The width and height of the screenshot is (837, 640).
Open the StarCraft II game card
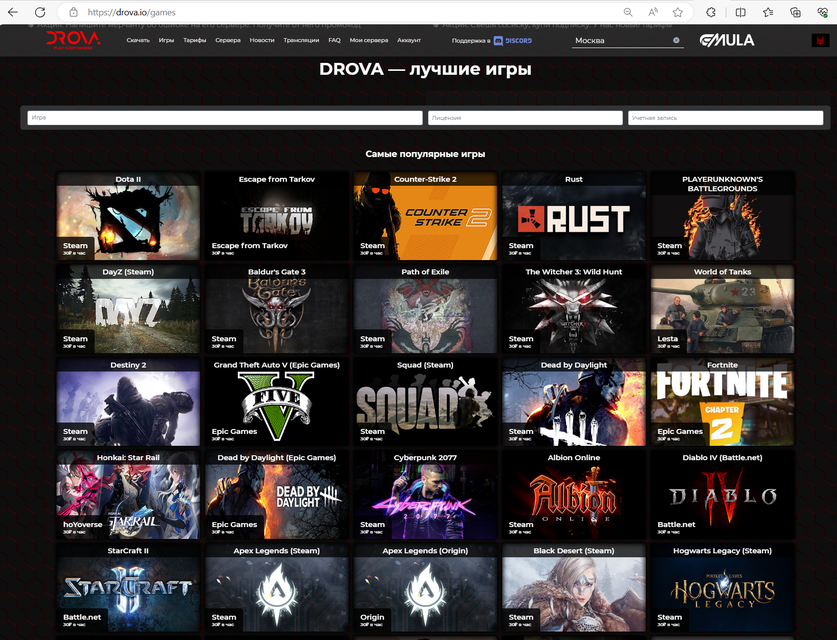[x=128, y=587]
